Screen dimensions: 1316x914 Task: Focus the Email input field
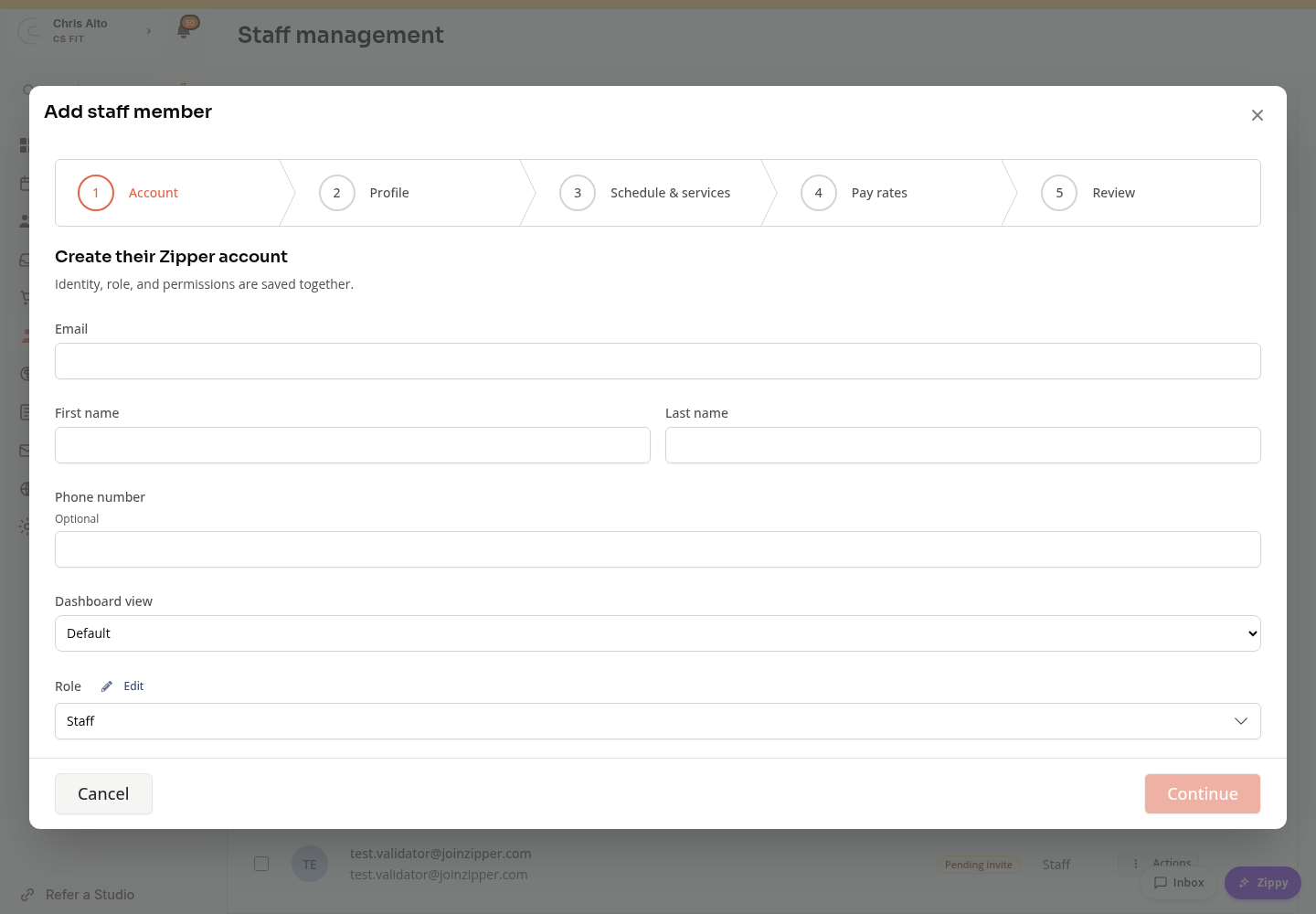click(658, 361)
